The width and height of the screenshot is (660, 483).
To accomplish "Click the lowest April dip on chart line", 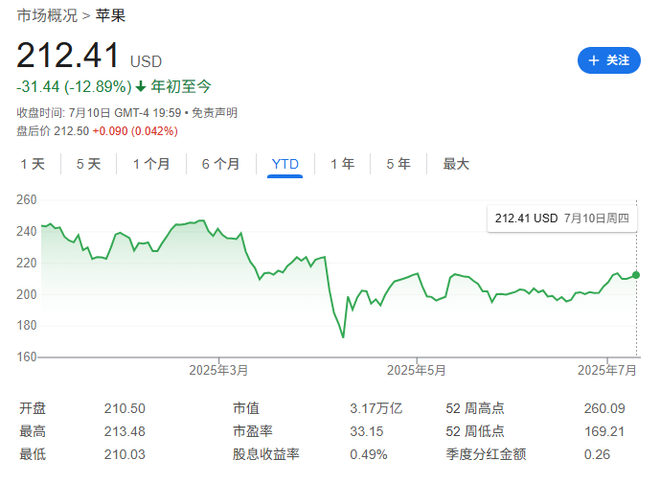I will [343, 337].
